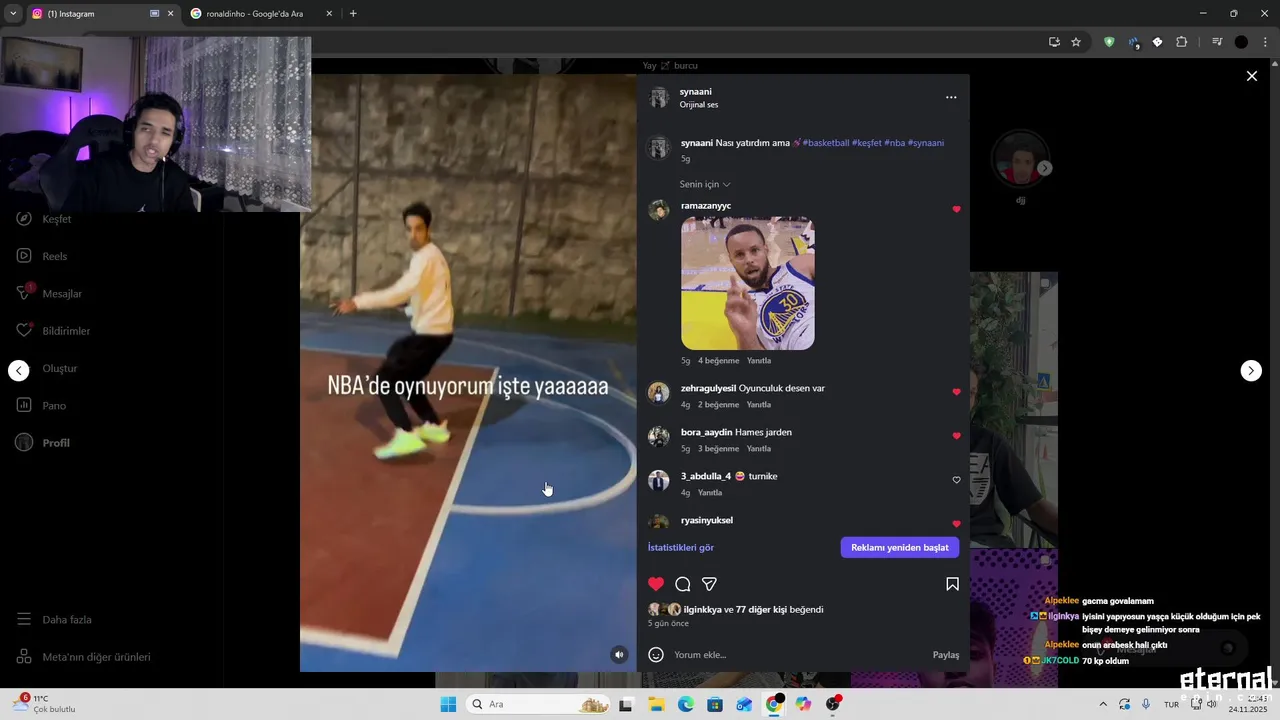This screenshot has height=720, width=1280.
Task: Open Keşfet in Instagram sidebar
Action: click(44, 219)
